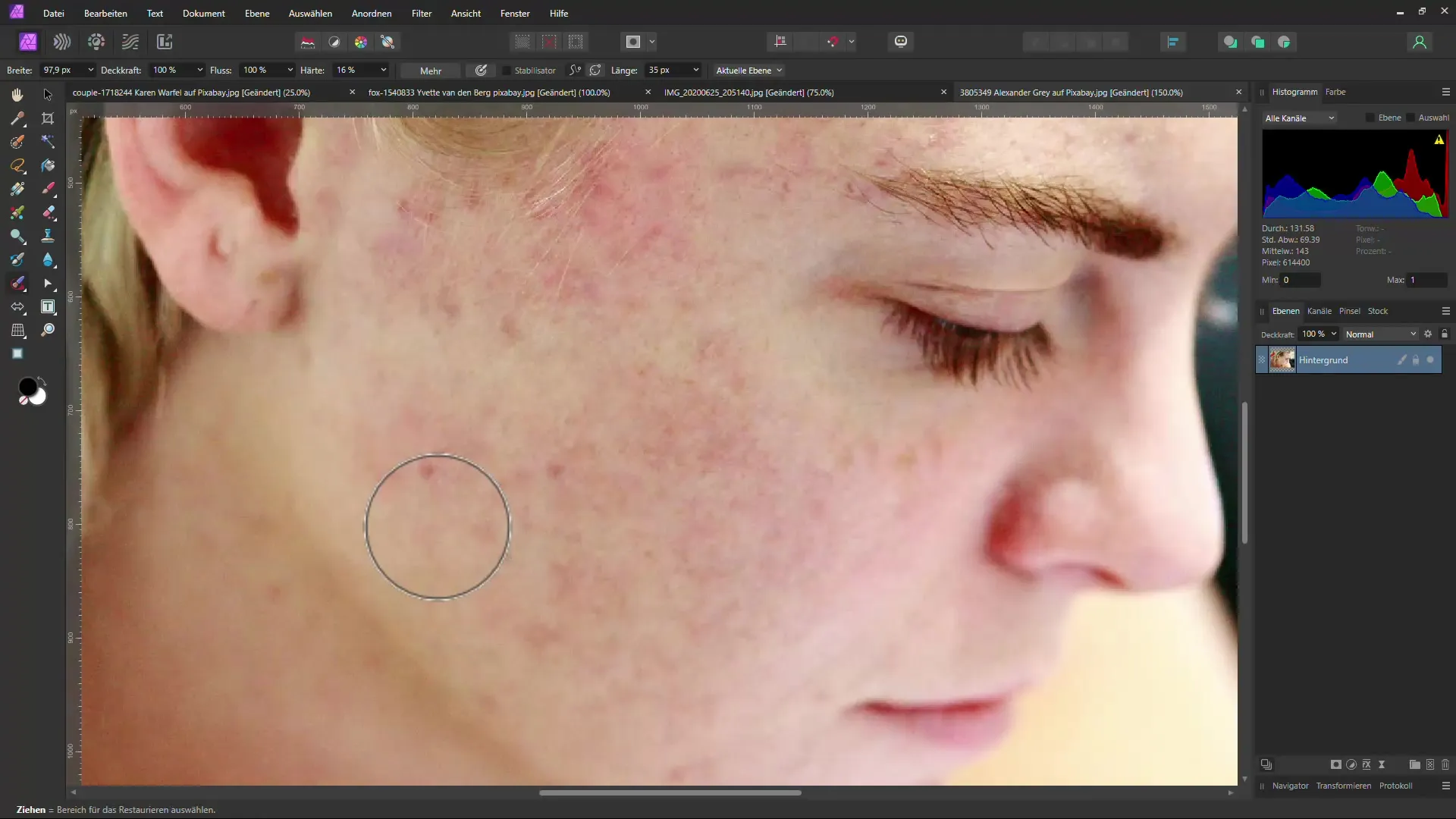Screen dimensions: 1456x819
Task: Open the Protokoll panel tab
Action: tap(1395, 786)
